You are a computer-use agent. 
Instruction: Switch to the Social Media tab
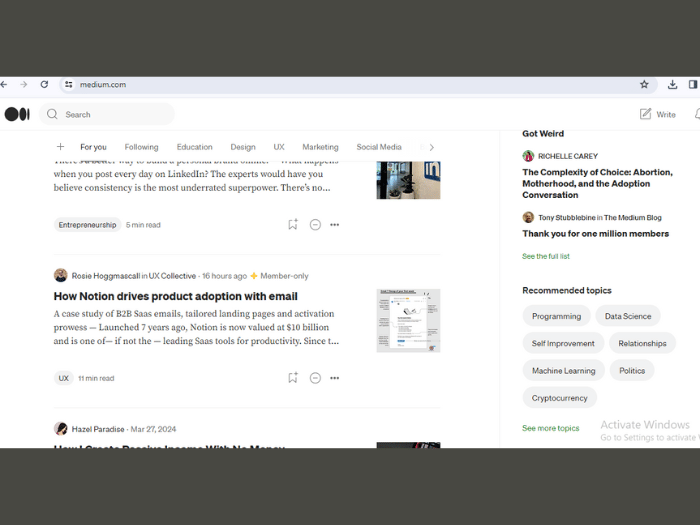coord(379,147)
